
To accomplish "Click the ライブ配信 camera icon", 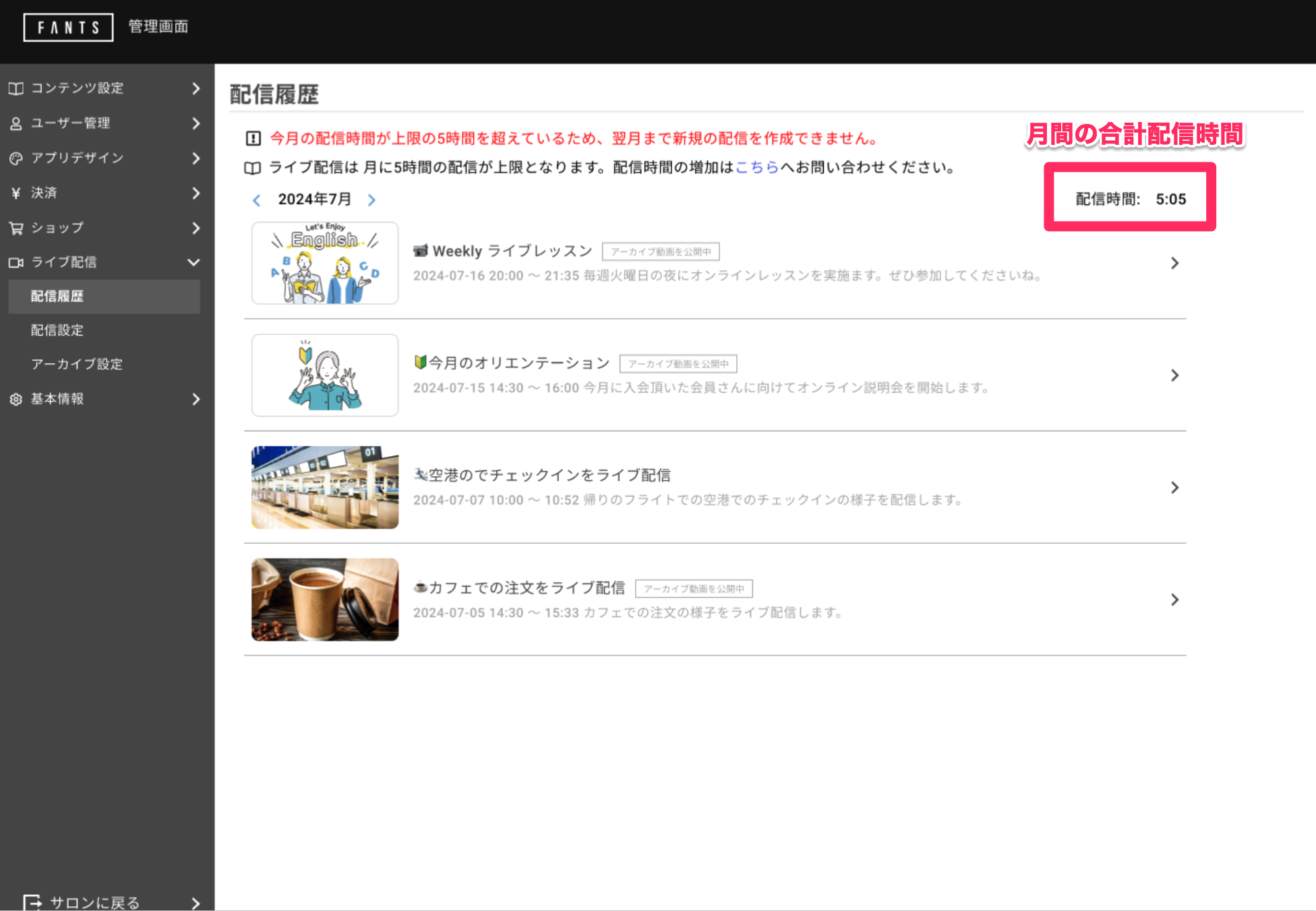I will 16,262.
